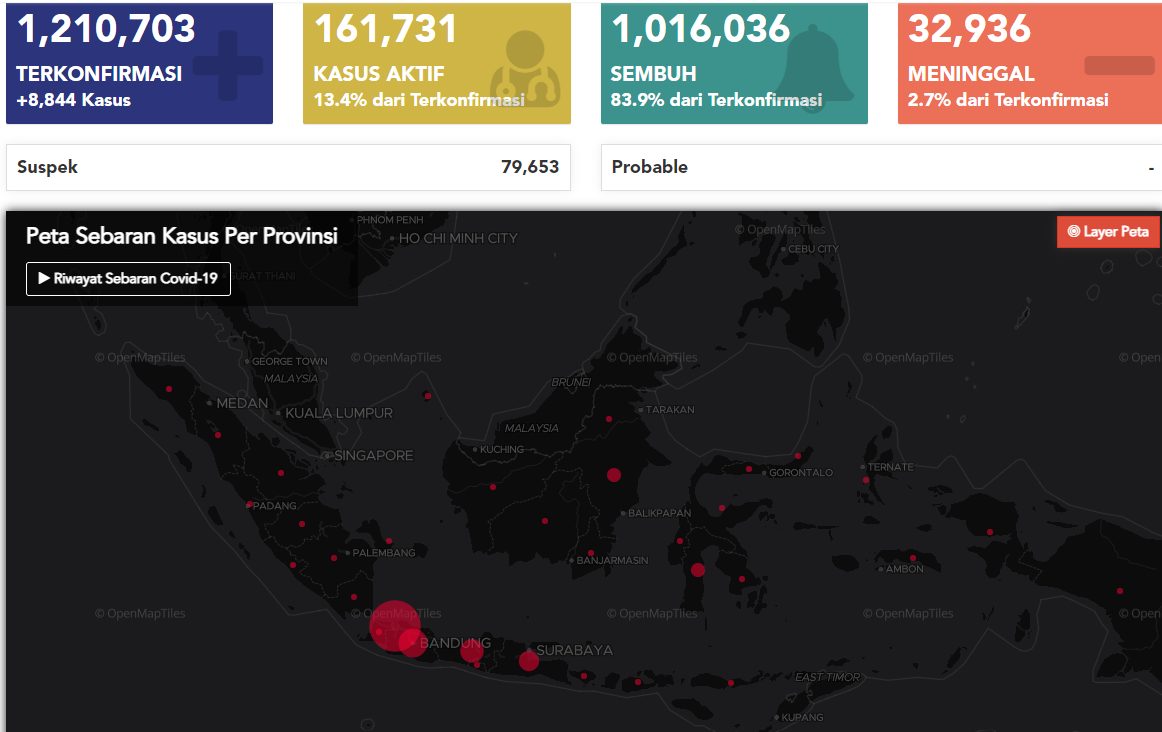This screenshot has width=1162, height=732.
Task: Click the red circle next to Surabaya label
Action: pos(528,661)
